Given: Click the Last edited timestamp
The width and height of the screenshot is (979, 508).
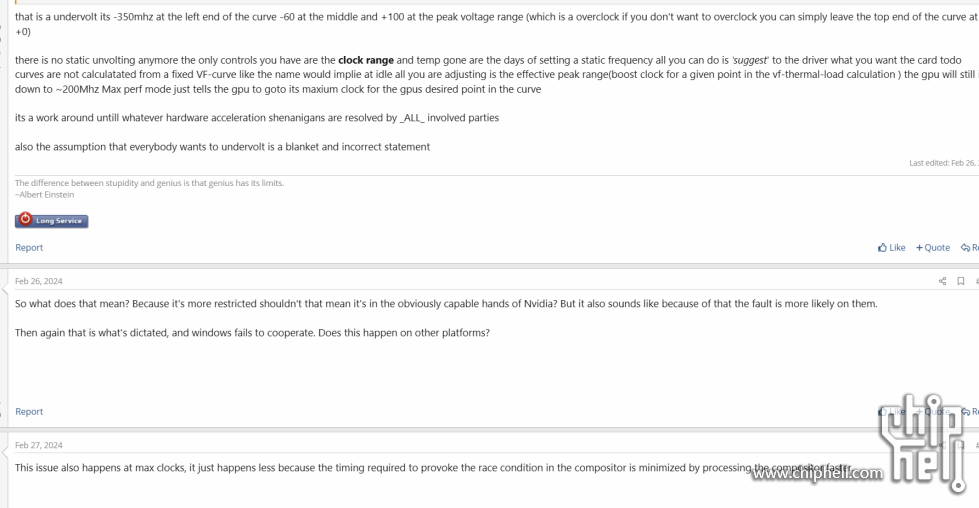Looking at the screenshot, I should [943, 163].
